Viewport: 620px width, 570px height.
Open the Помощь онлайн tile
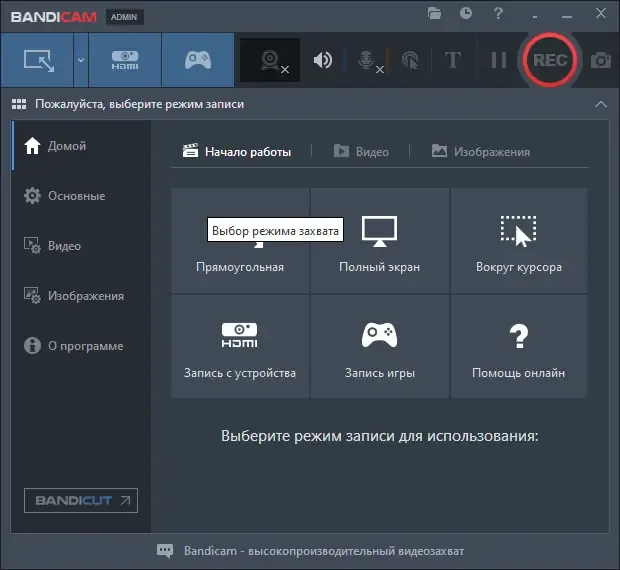(519, 346)
